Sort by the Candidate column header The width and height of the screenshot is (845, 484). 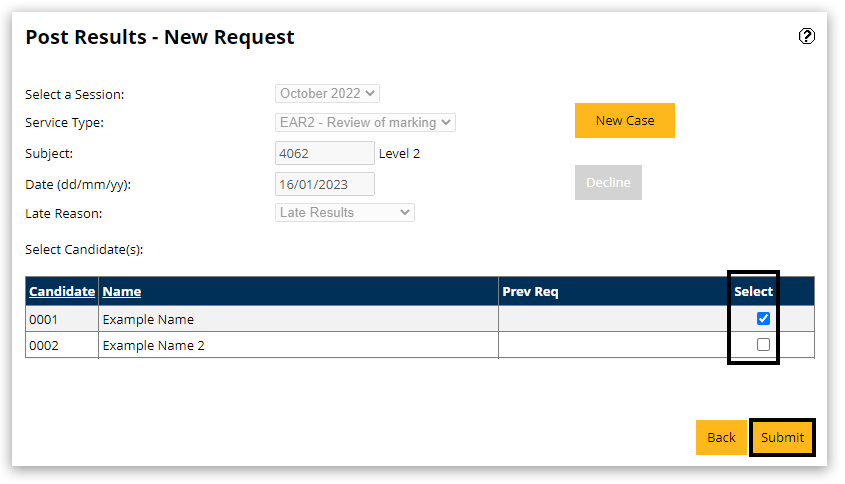coord(62,292)
